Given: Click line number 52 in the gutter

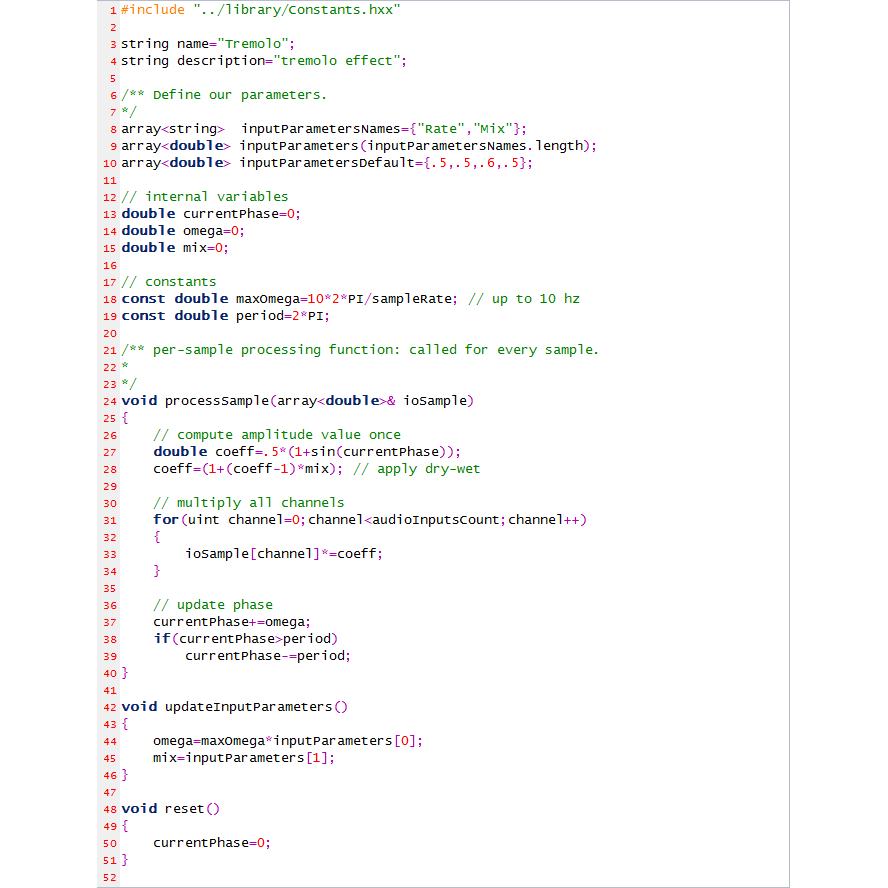Looking at the screenshot, I should [109, 877].
